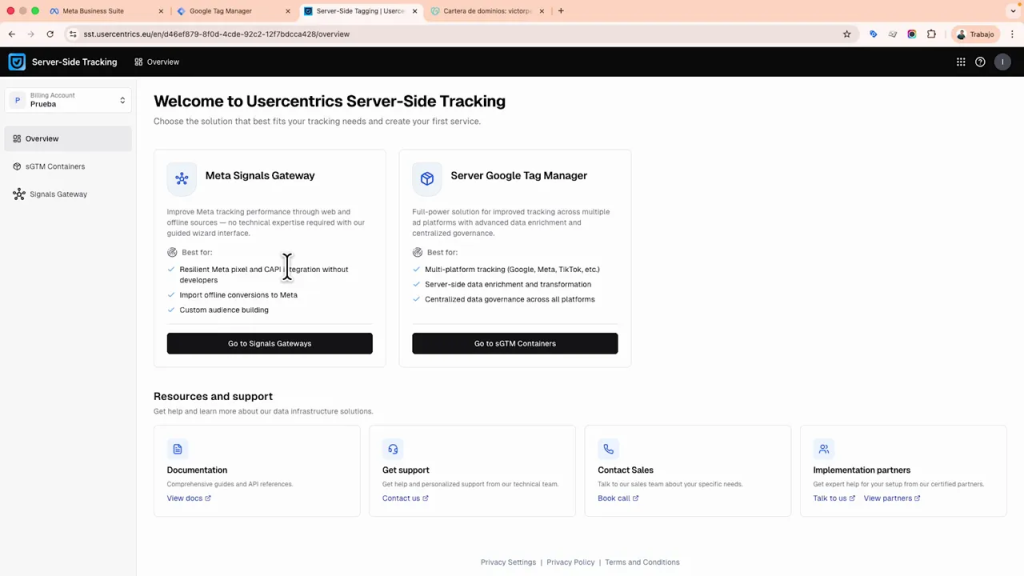Click the Documentation card icon
Screen dimensions: 1024x576
[178, 449]
